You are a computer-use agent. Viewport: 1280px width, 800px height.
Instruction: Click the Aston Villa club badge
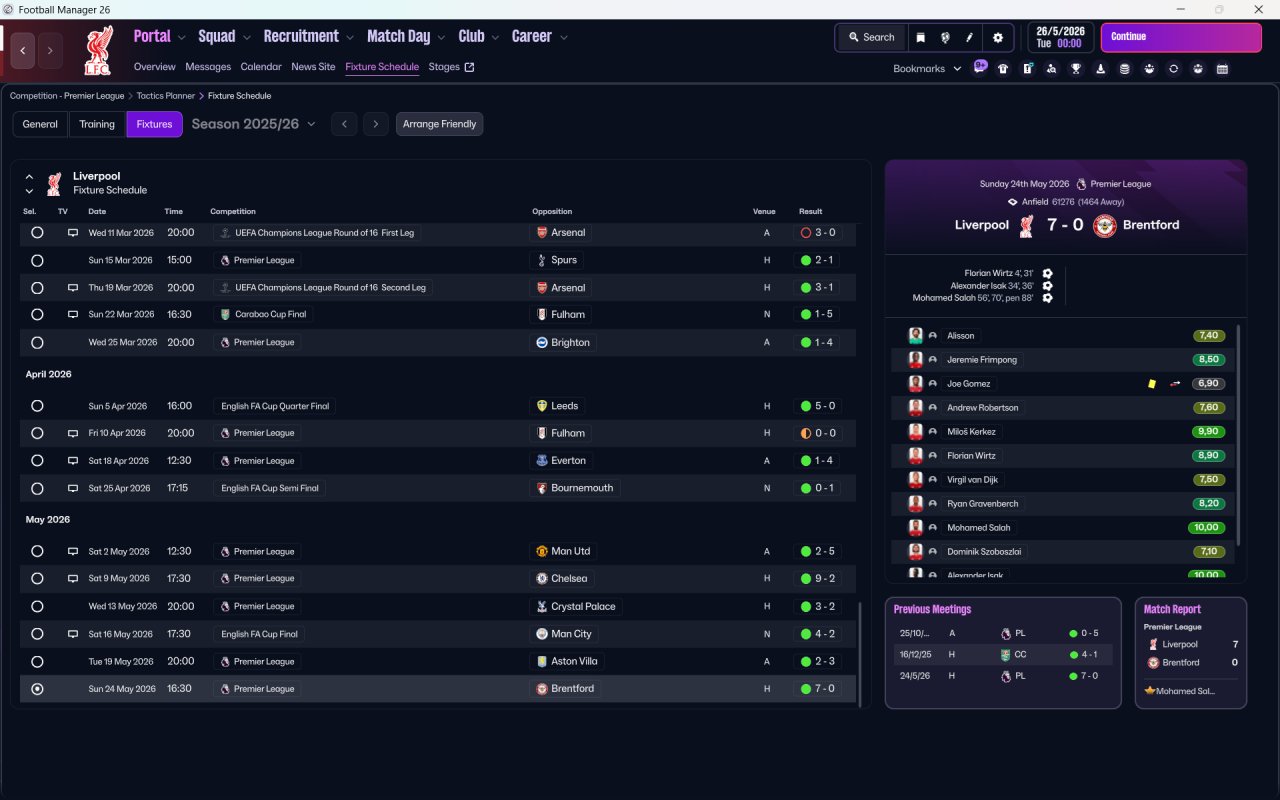tap(542, 662)
